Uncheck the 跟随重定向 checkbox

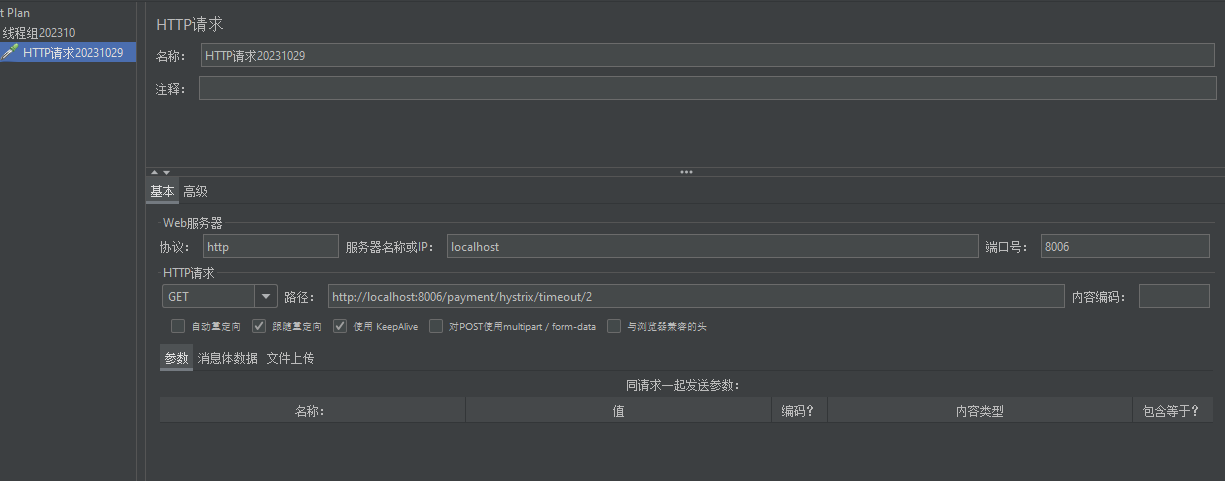pos(259,326)
